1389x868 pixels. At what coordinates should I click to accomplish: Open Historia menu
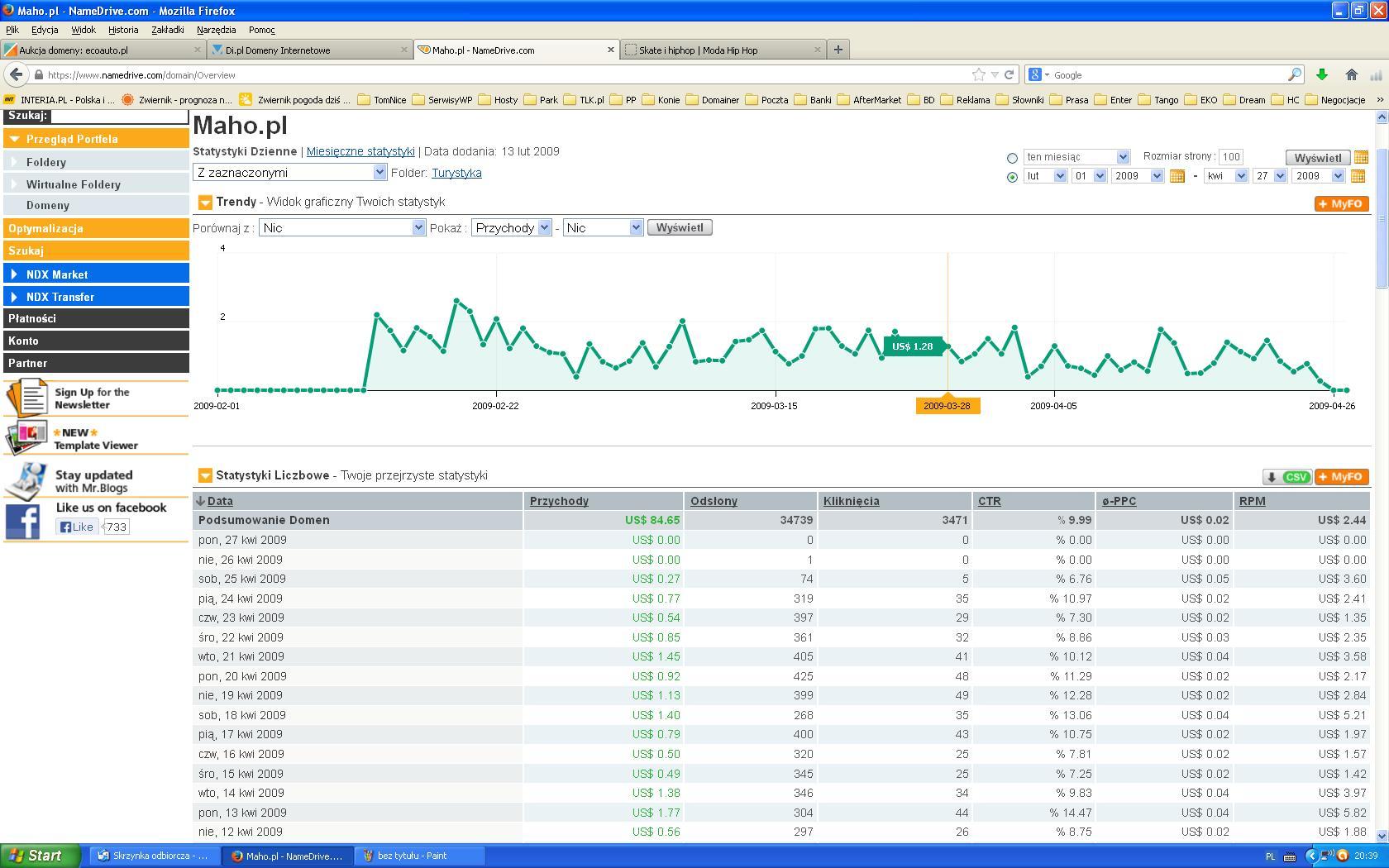coord(123,30)
